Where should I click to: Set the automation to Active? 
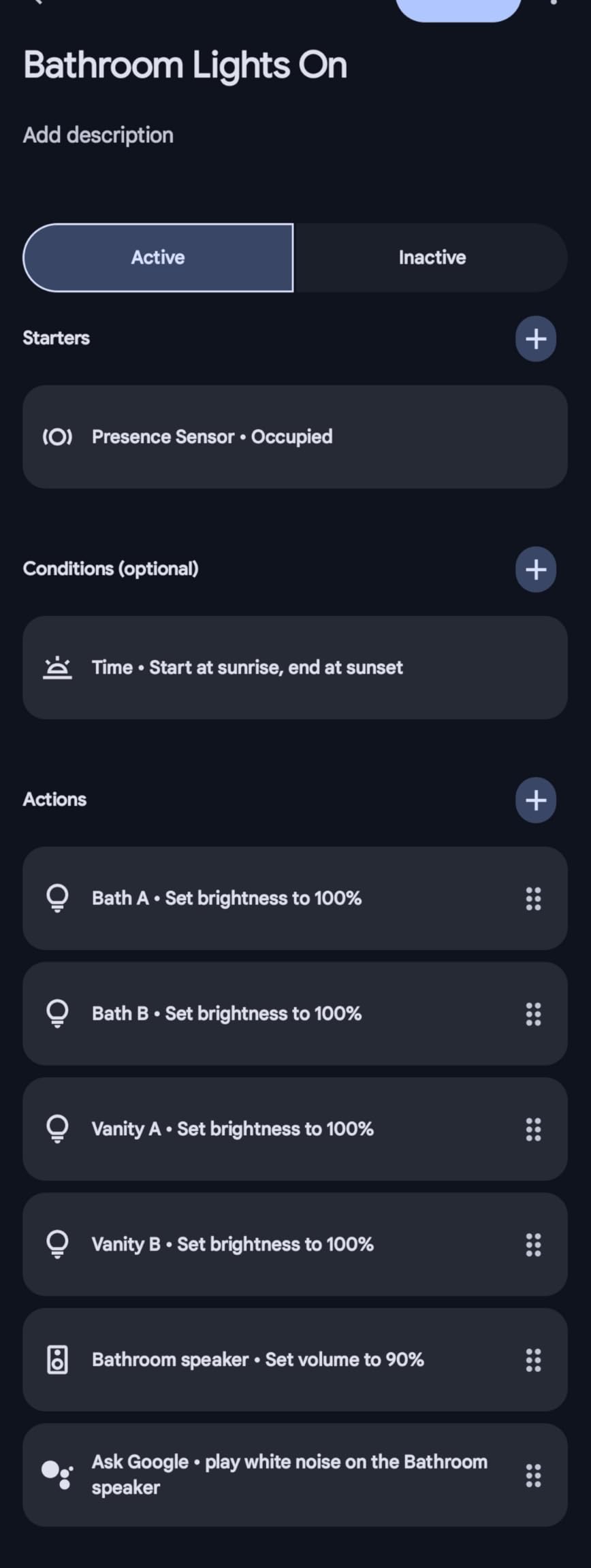[x=158, y=257]
